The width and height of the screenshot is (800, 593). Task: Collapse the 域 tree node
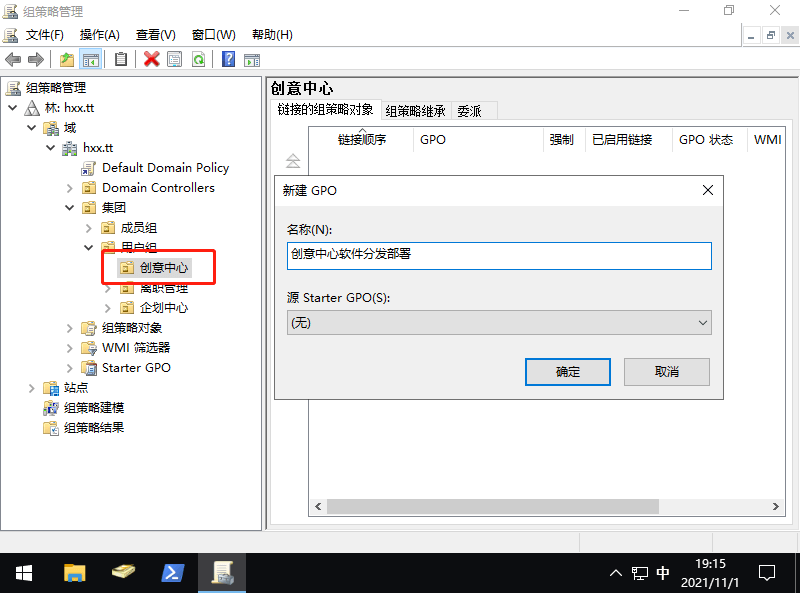[x=32, y=128]
